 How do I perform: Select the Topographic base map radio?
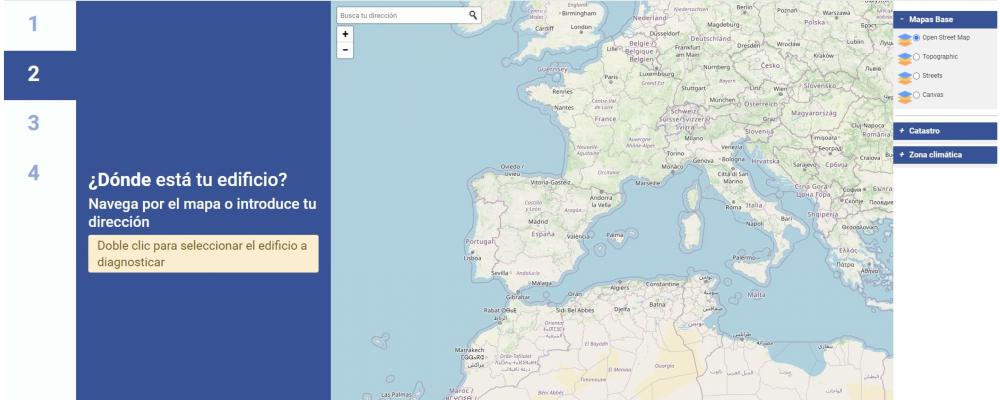point(916,57)
